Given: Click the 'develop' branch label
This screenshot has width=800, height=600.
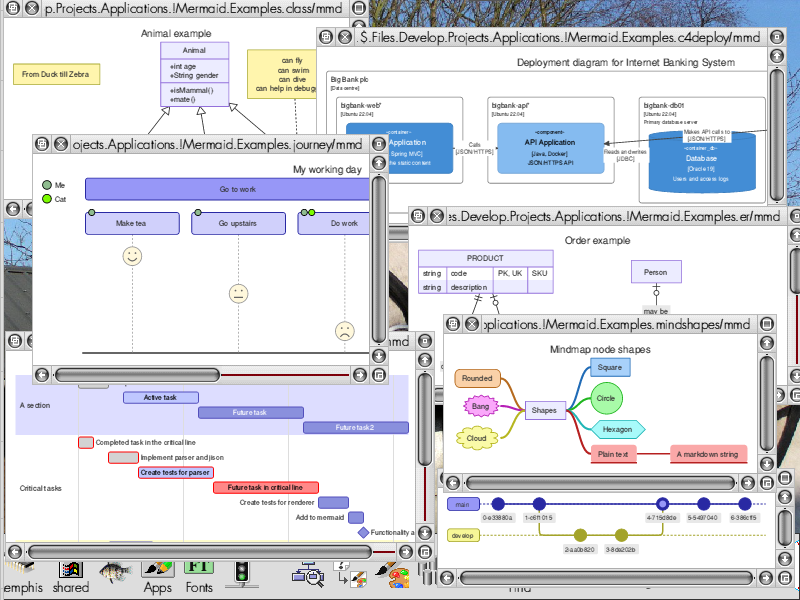Looking at the screenshot, I should pos(463,535).
